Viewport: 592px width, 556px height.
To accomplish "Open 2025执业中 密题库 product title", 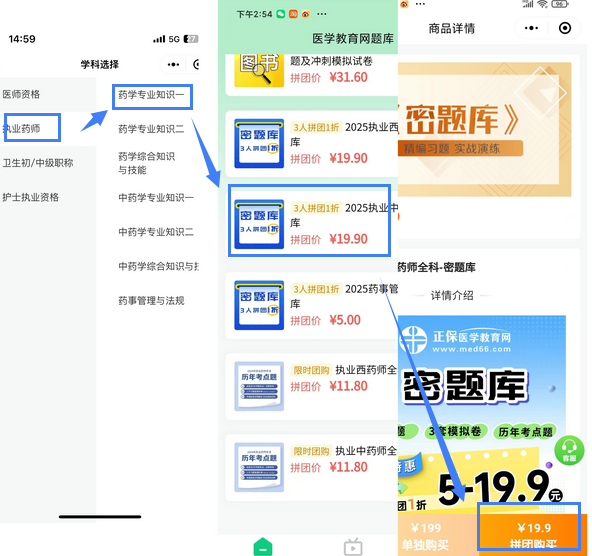I will pos(344,216).
